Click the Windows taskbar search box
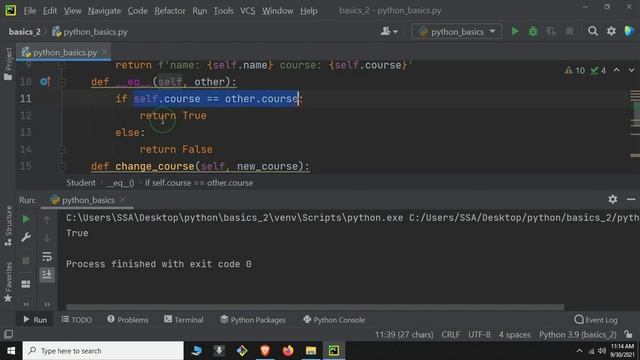This screenshot has height=360, width=640. [x=103, y=351]
